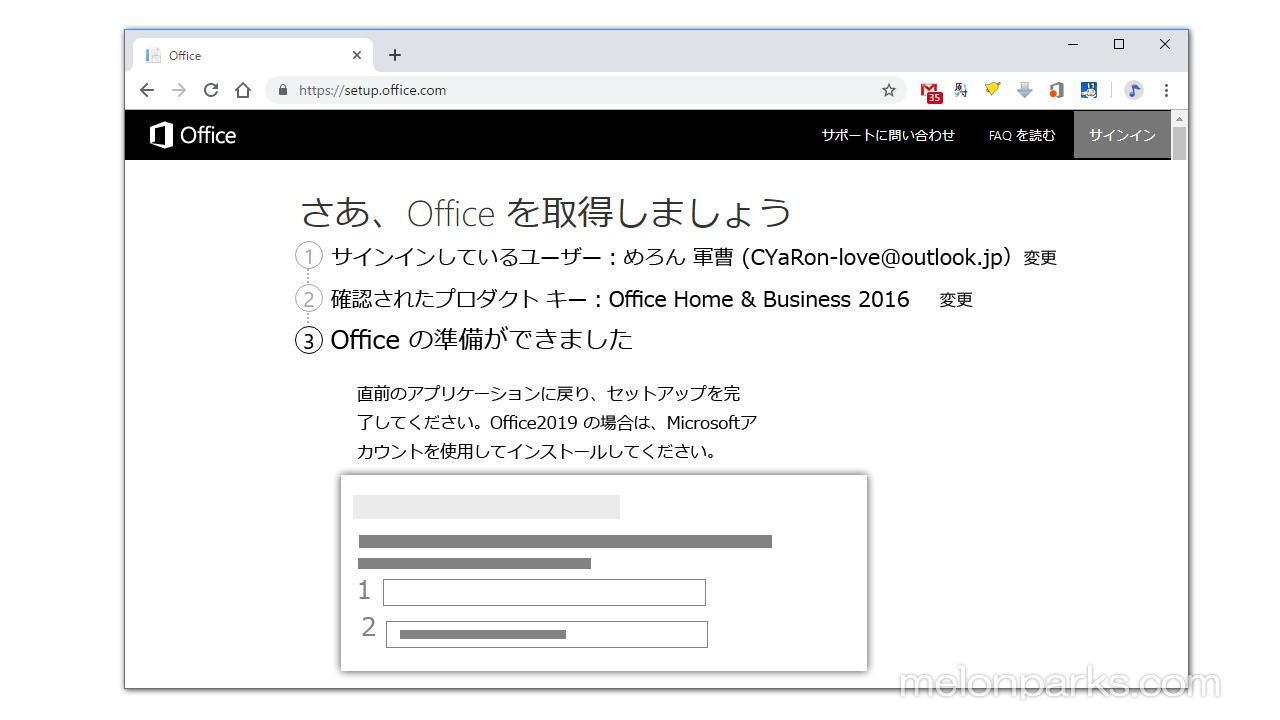Viewport: 1280px width, 720px height.
Task: Close the Office browser tab
Action: pyautogui.click(x=357, y=55)
